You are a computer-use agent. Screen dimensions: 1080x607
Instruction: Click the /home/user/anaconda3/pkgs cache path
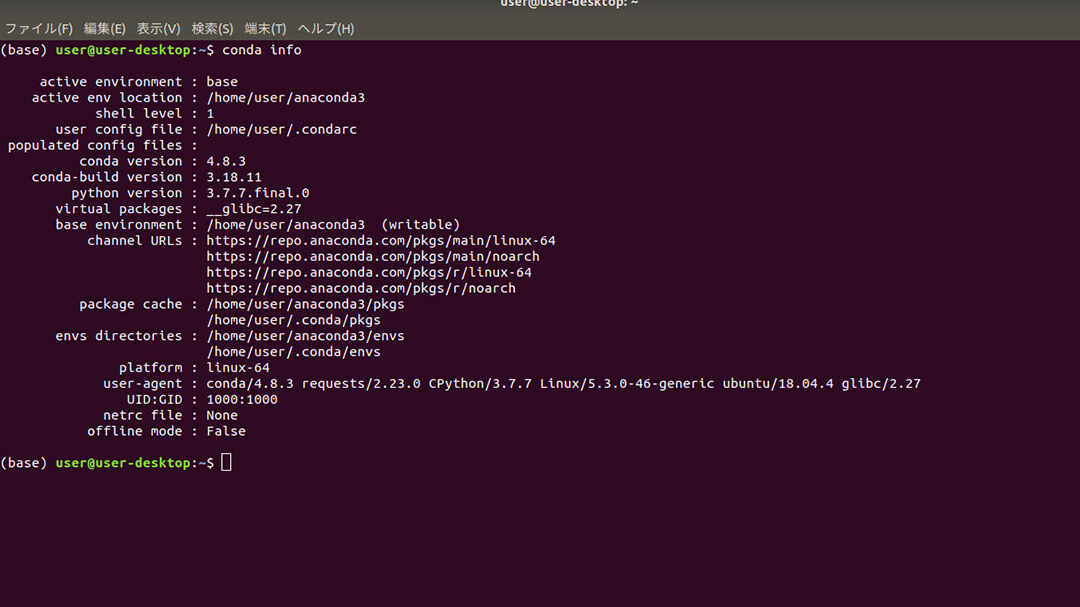305,304
